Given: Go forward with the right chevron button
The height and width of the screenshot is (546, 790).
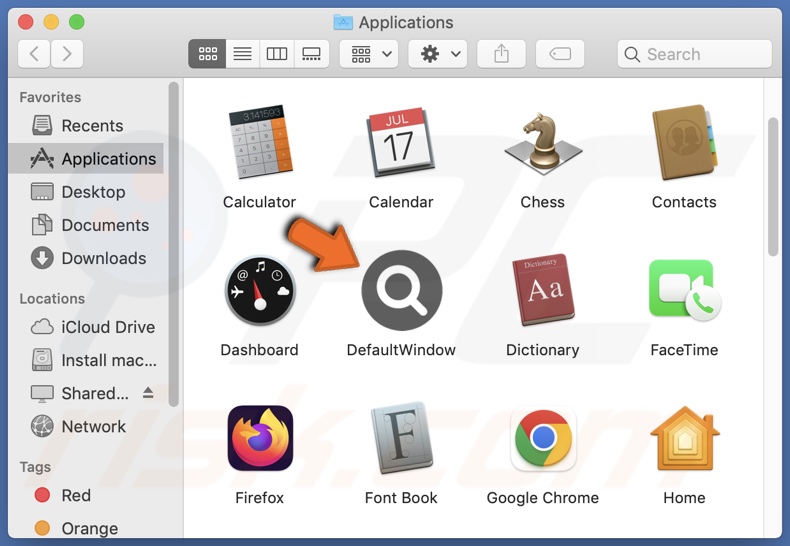Looking at the screenshot, I should coord(67,53).
